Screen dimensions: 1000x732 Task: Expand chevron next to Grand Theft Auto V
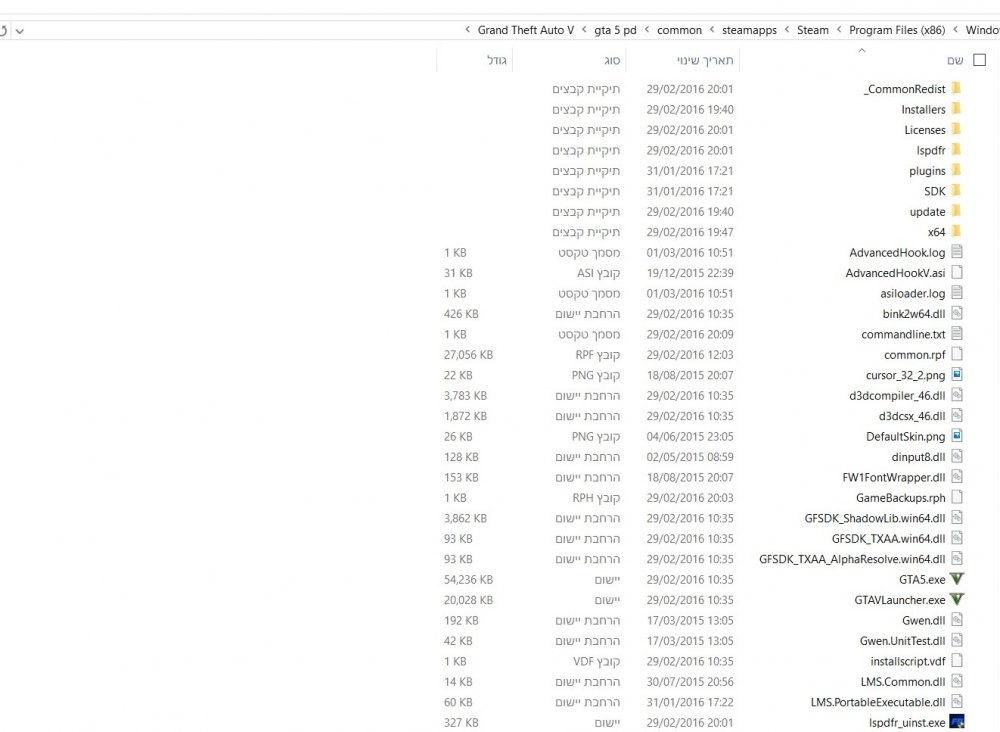467,29
